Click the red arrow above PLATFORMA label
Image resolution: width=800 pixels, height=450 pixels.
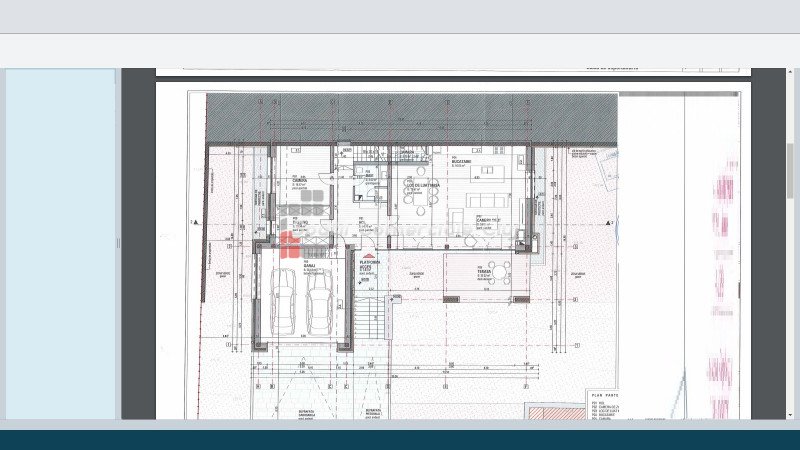pyautogui.click(x=366, y=257)
